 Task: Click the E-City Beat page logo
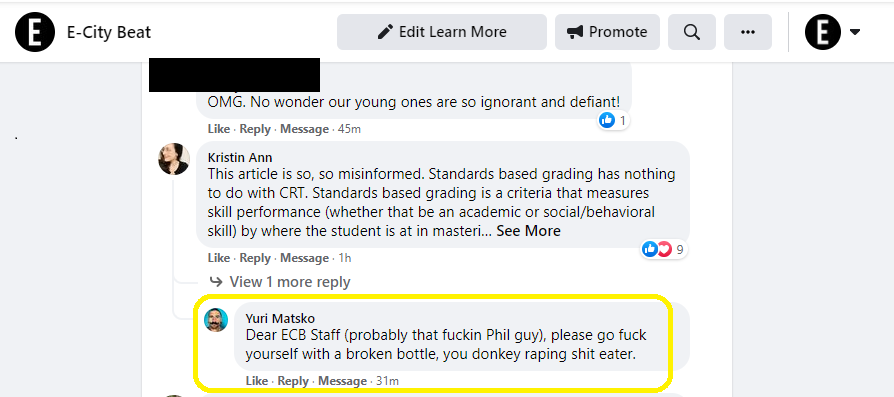tap(35, 32)
